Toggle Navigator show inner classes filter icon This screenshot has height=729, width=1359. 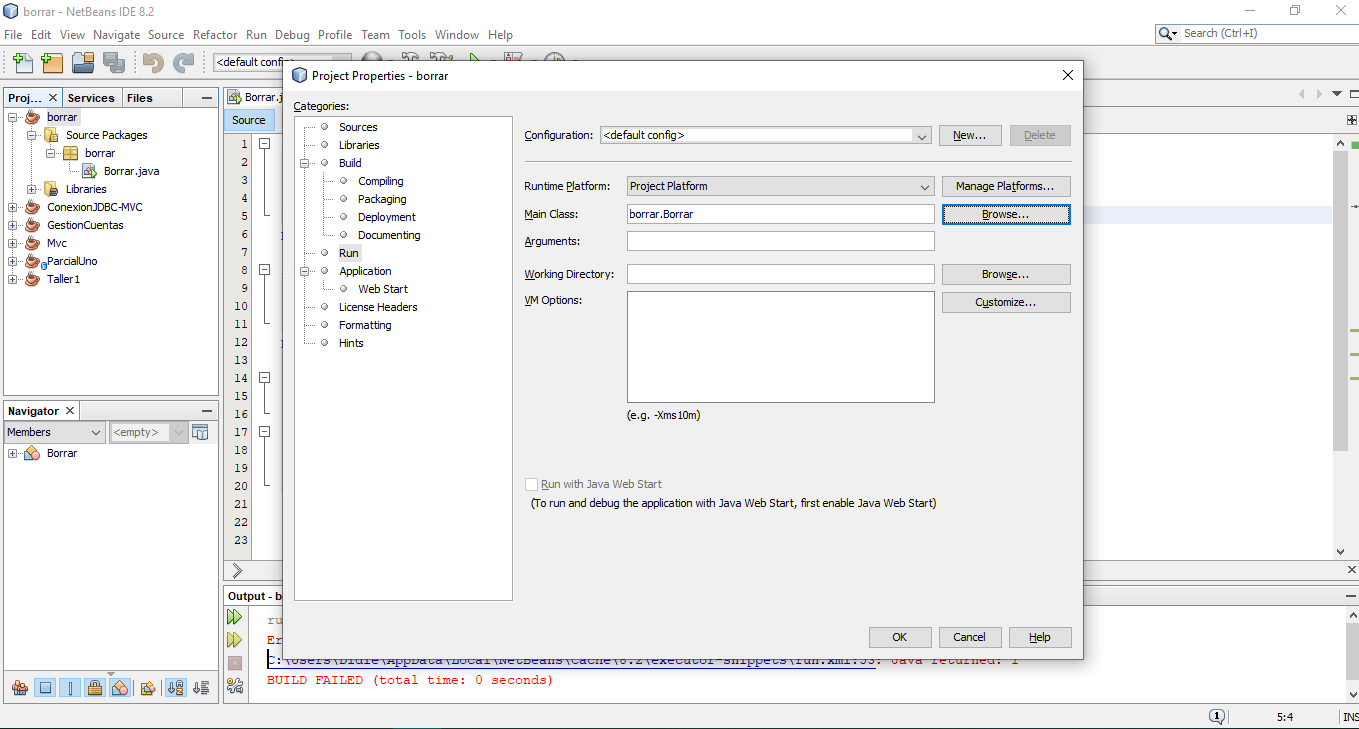[120, 688]
